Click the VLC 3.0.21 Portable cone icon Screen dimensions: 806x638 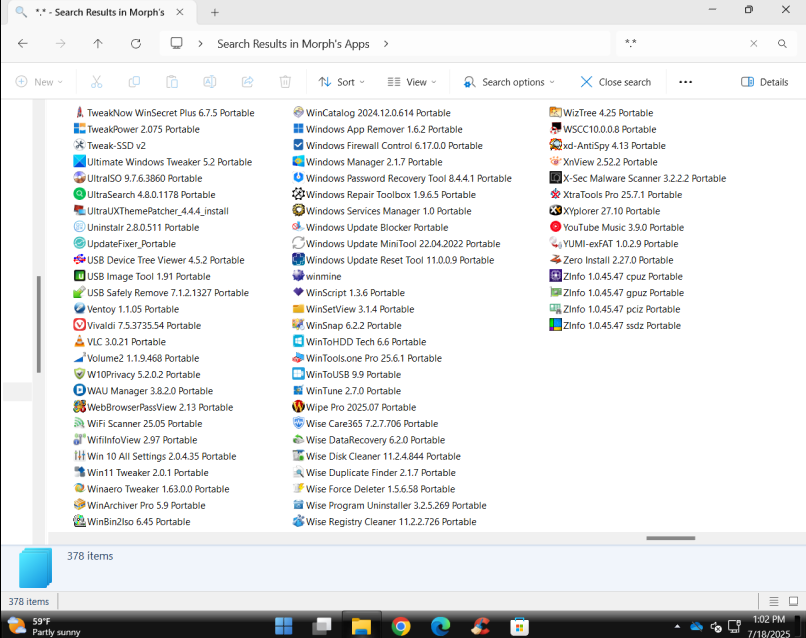79,341
